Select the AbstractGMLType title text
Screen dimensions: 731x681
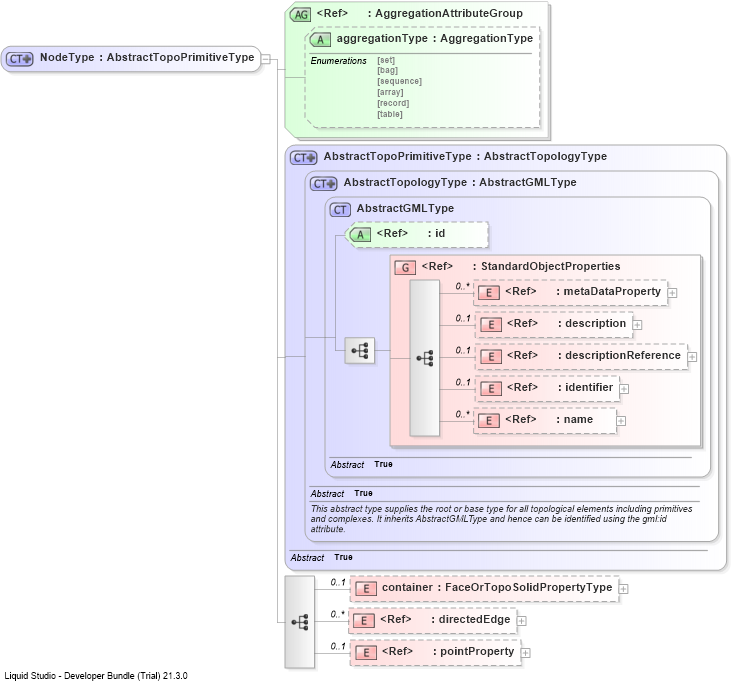pyautogui.click(x=405, y=208)
